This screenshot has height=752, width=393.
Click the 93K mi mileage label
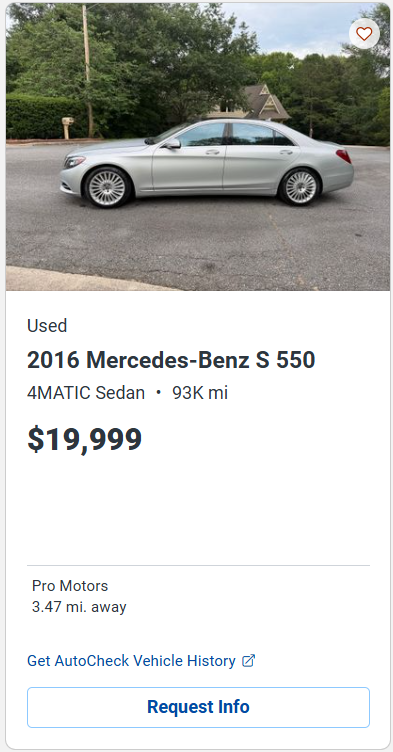(200, 393)
